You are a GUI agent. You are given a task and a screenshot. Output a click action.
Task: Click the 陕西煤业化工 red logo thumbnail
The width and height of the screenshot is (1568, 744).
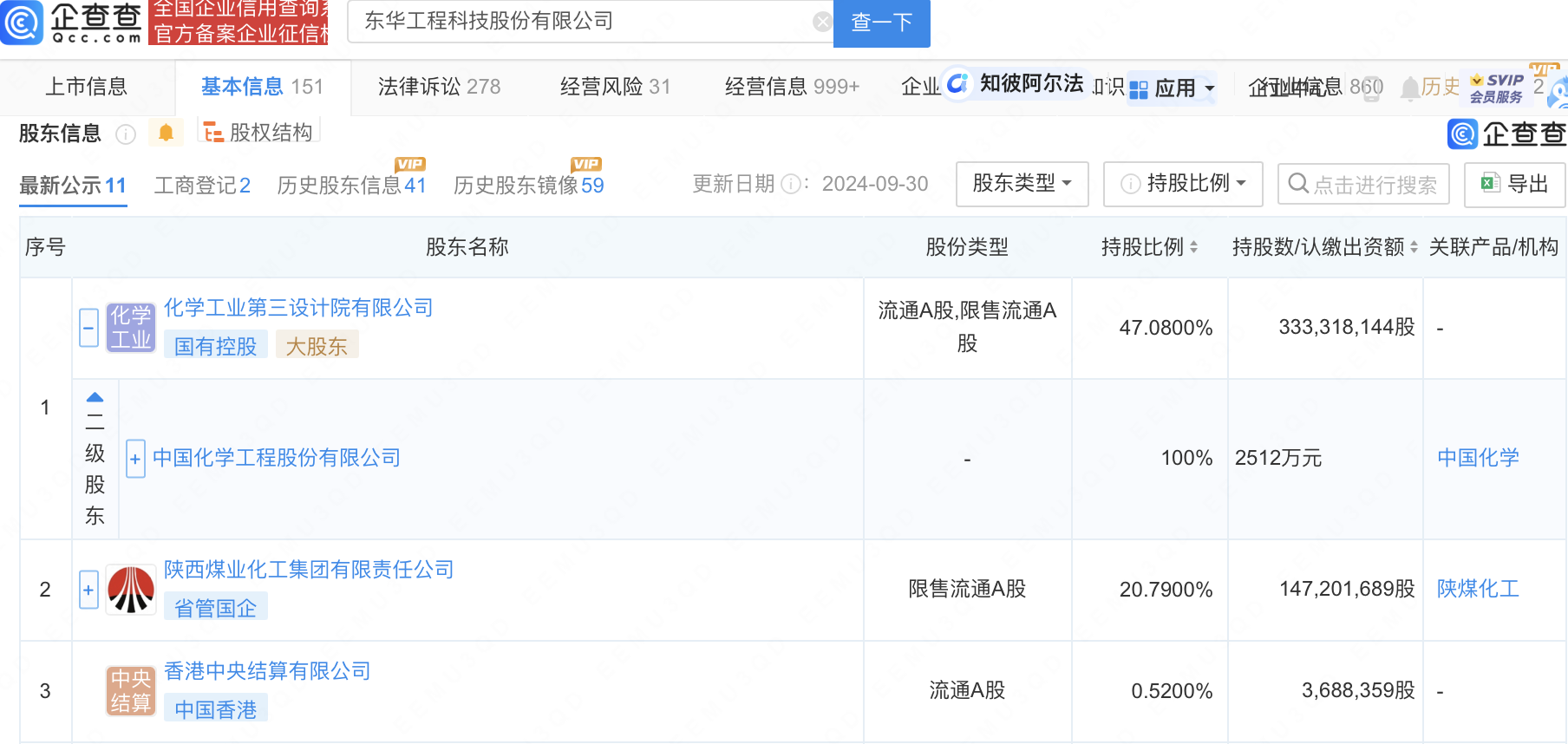[x=131, y=590]
